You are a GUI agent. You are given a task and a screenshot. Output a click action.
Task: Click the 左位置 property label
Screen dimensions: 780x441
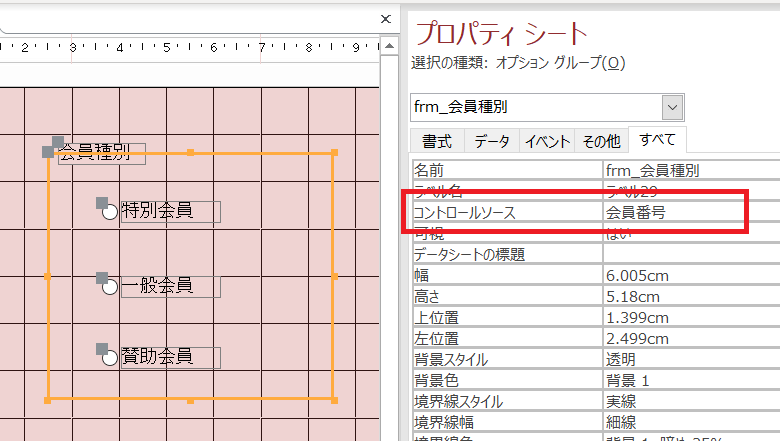(436, 339)
